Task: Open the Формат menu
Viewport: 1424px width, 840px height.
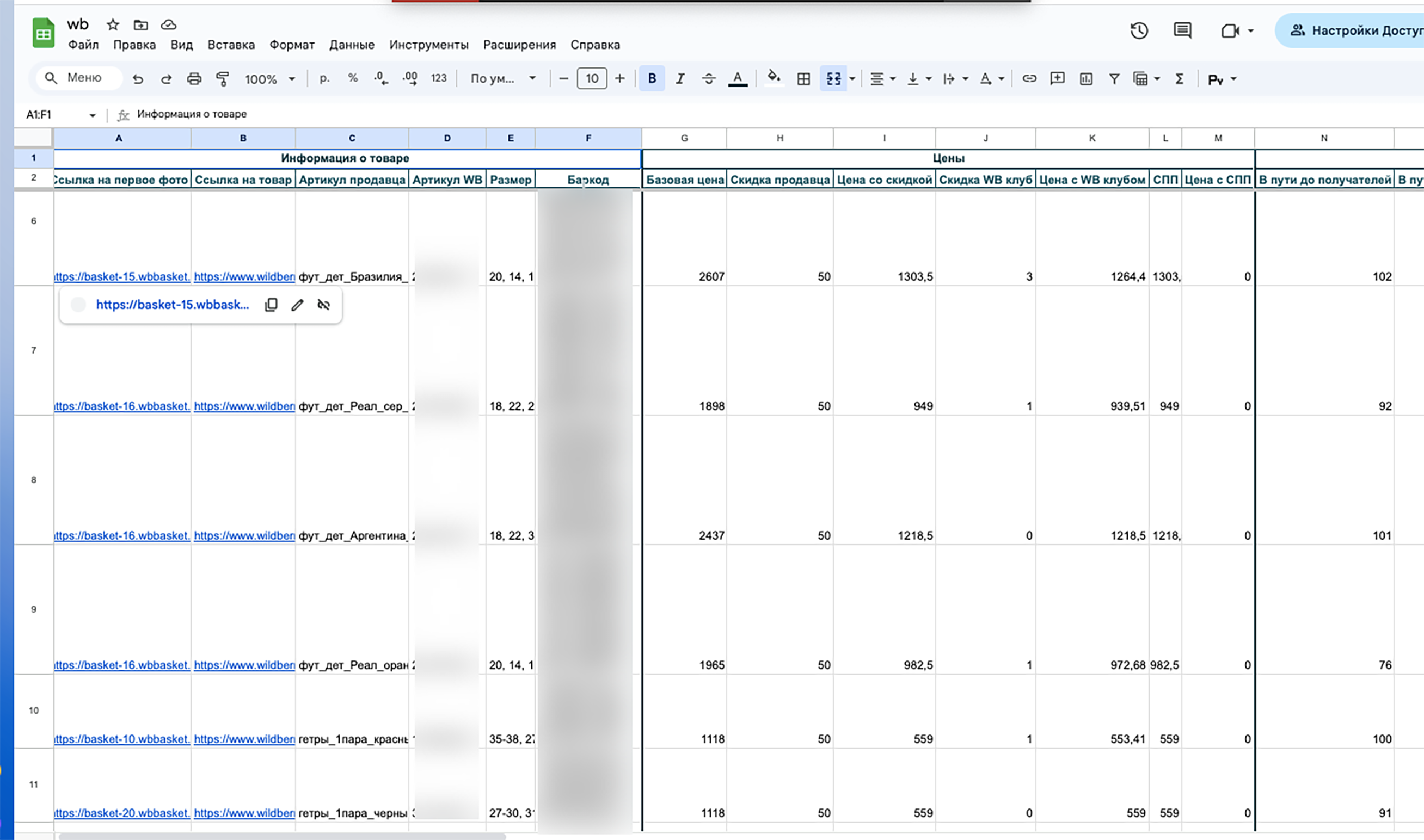Action: (x=292, y=45)
